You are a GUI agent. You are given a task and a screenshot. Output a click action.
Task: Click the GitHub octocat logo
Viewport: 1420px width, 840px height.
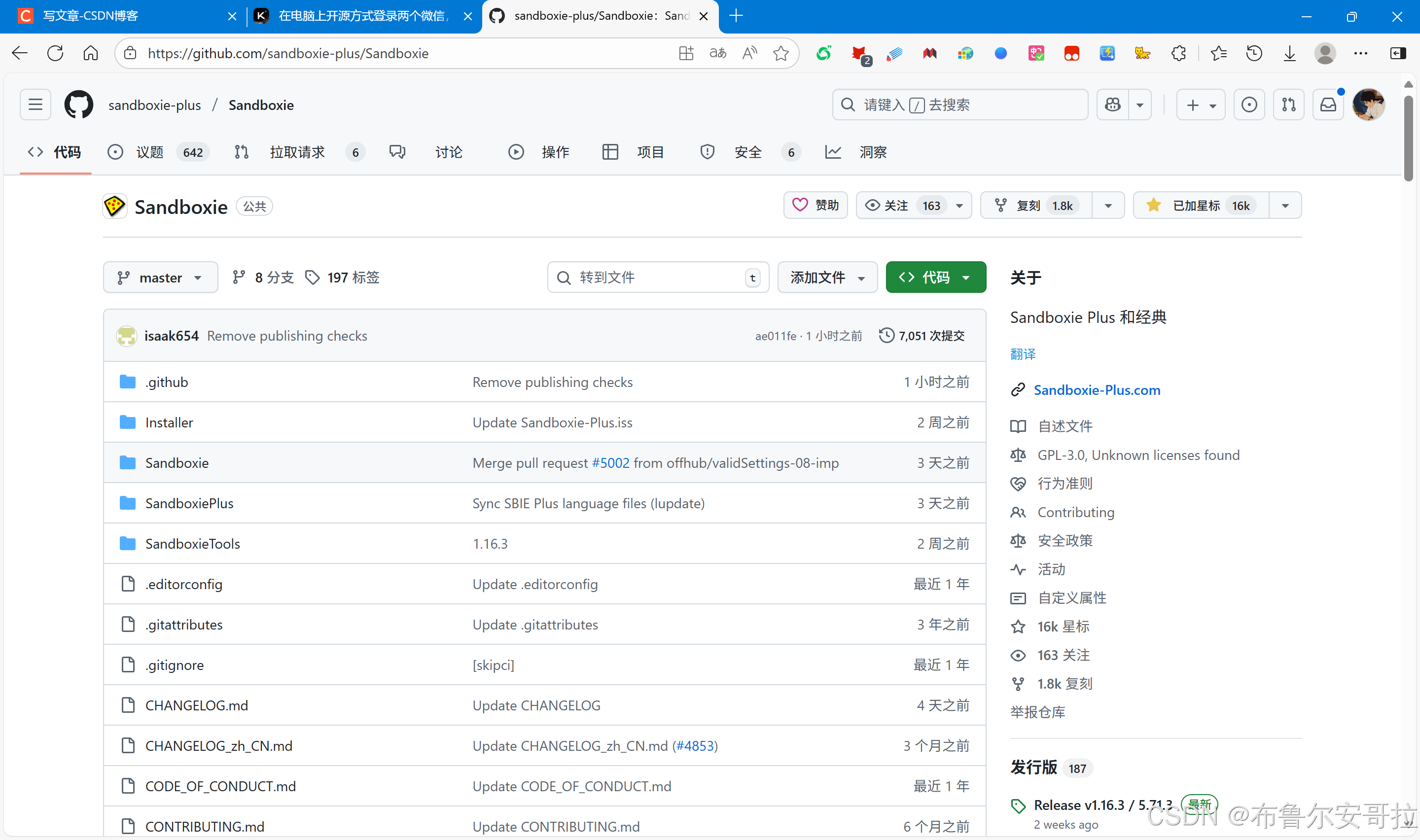(x=78, y=104)
